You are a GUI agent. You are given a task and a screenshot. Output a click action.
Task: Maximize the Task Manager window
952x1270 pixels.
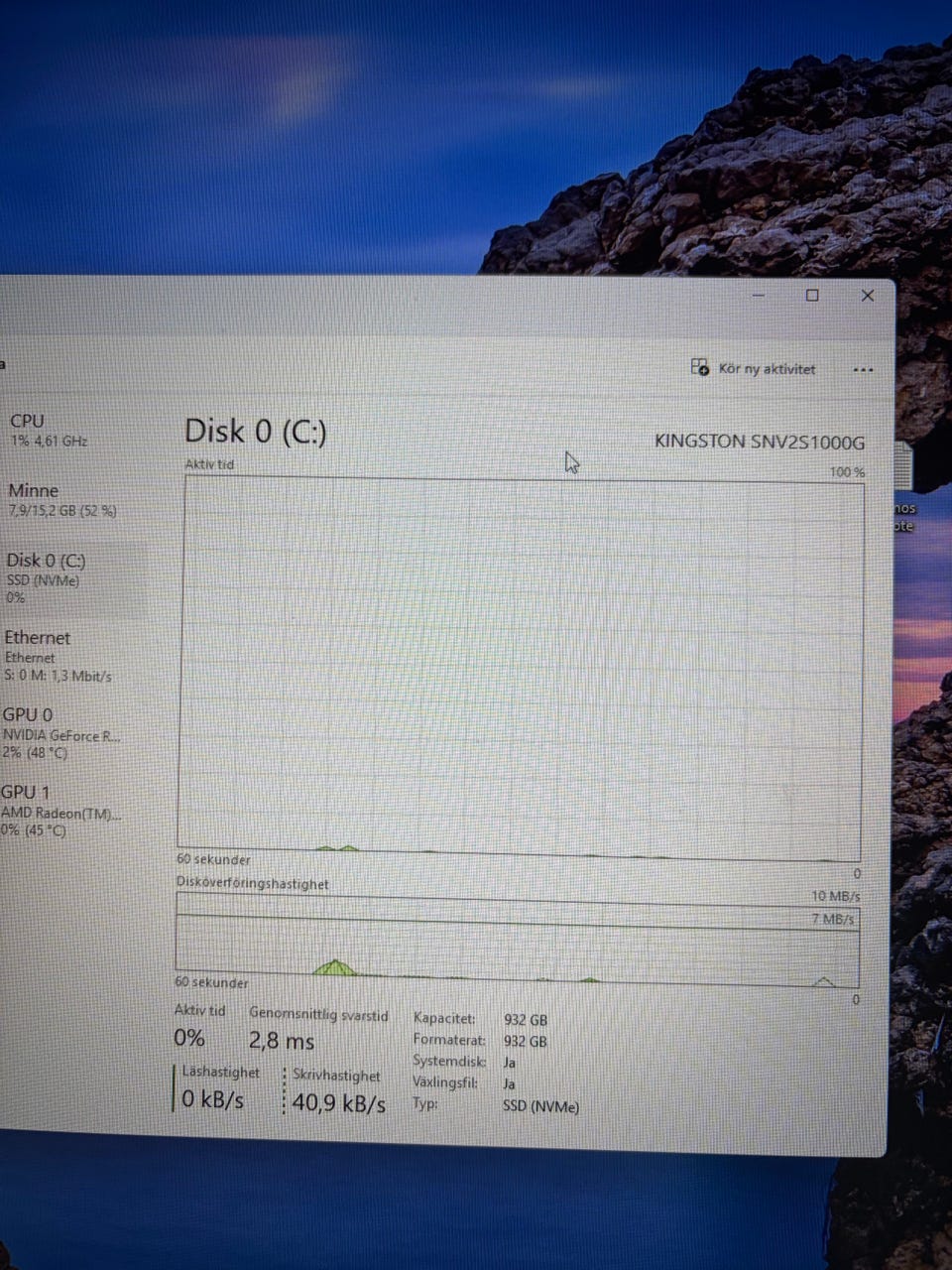point(812,295)
